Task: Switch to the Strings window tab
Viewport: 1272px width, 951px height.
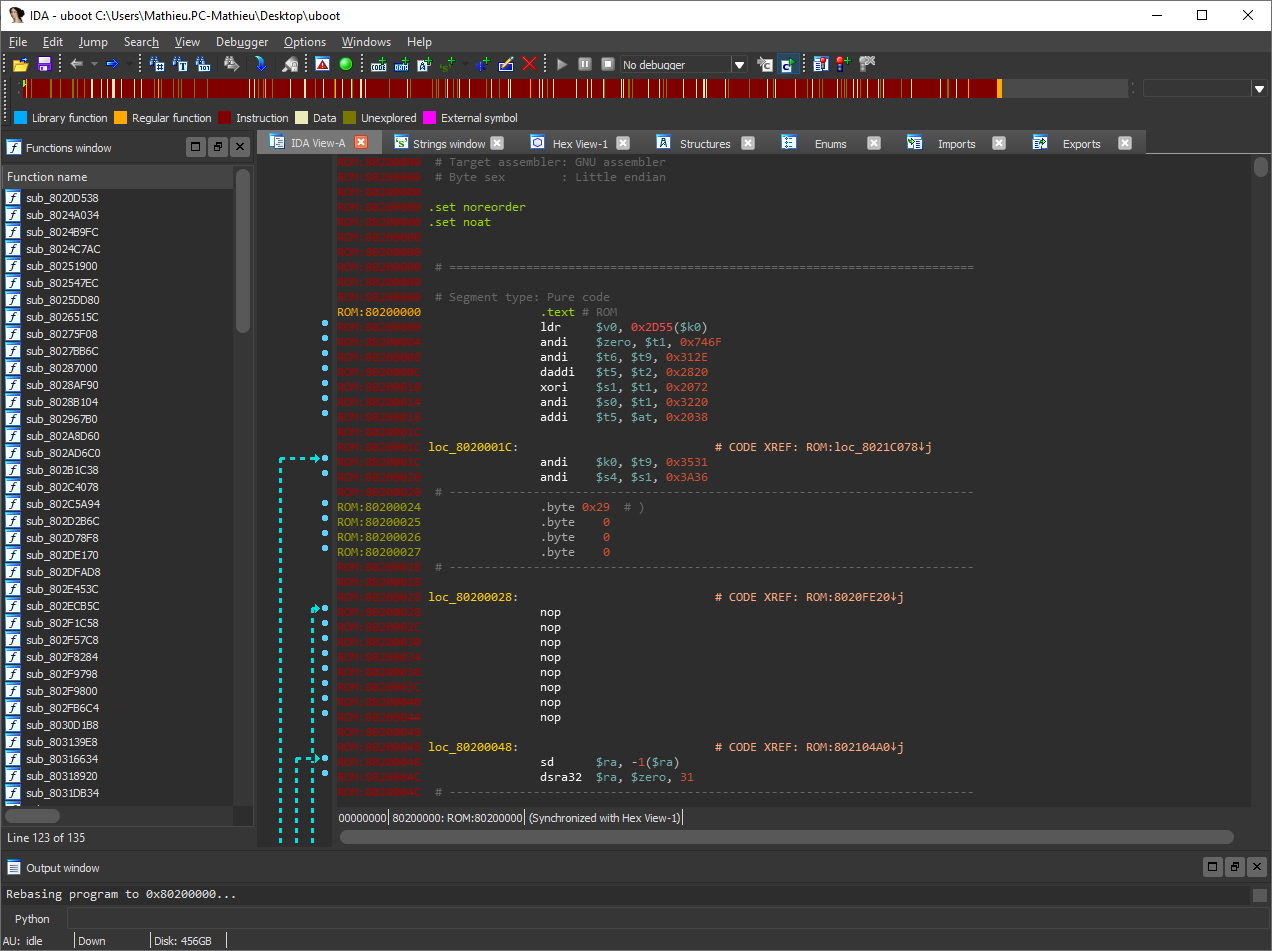Action: coord(448,144)
